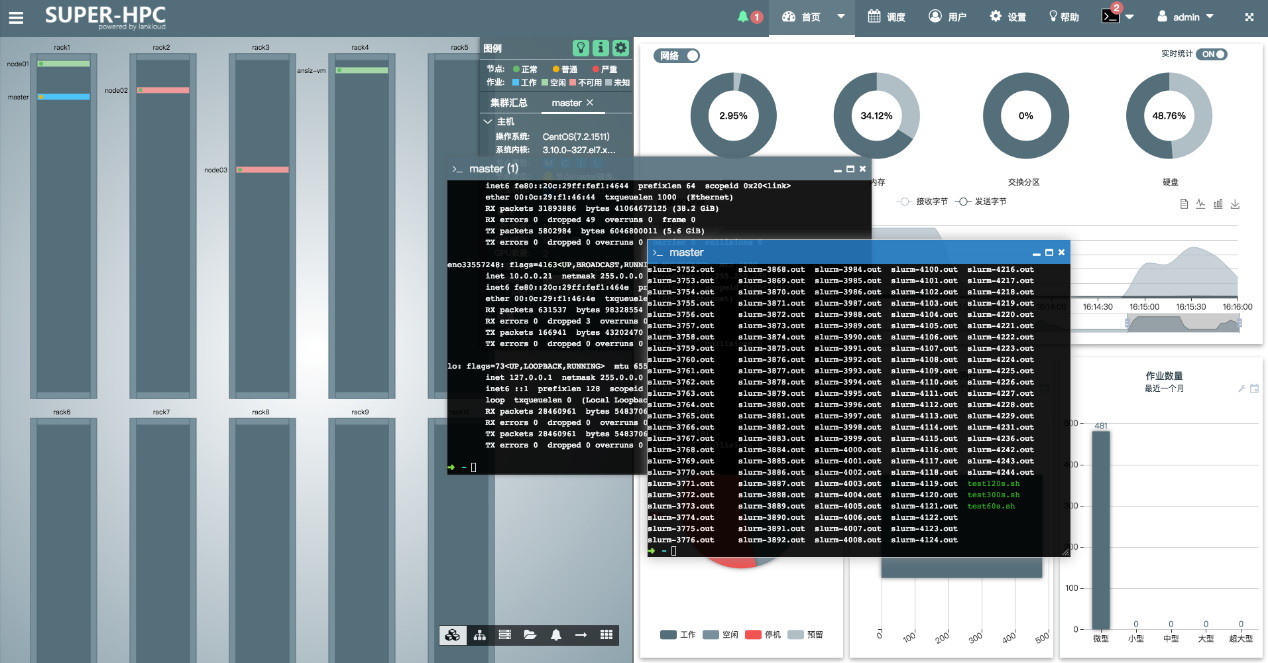Switch to network topology view icon
Viewport: 1268px width, 663px height.
[x=479, y=635]
